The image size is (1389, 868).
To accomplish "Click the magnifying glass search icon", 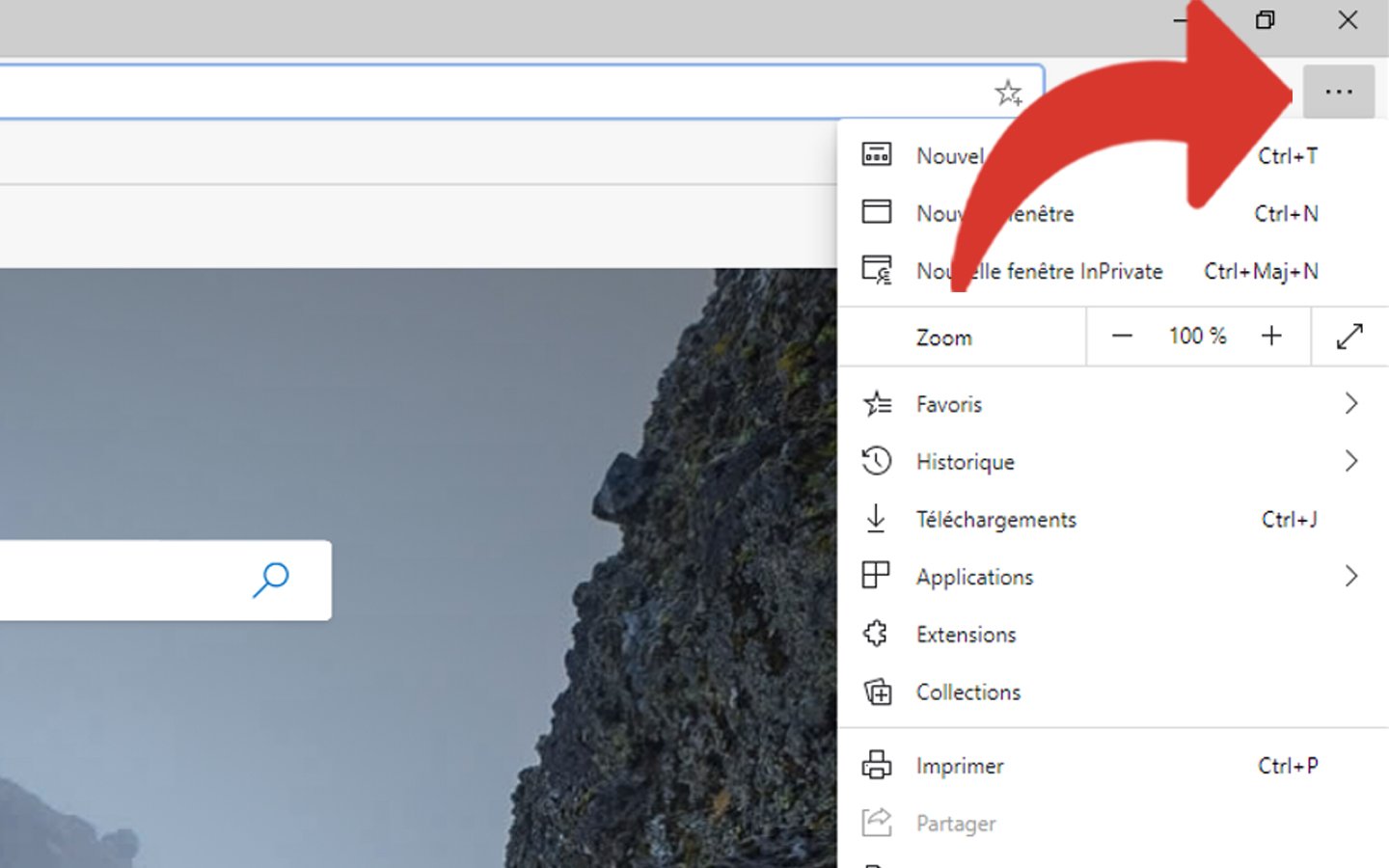I will click(x=270, y=580).
